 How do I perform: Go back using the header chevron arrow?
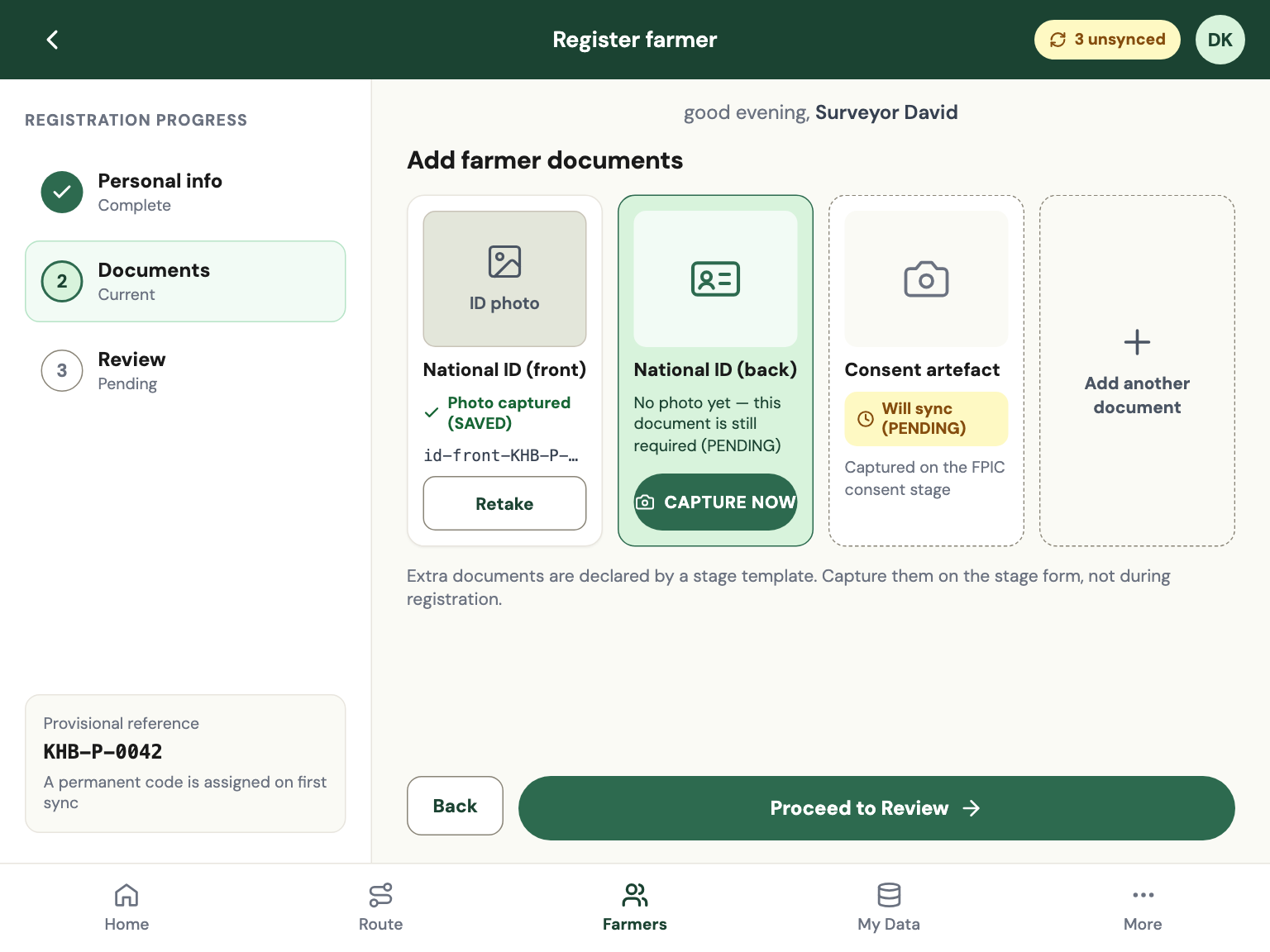point(52,40)
